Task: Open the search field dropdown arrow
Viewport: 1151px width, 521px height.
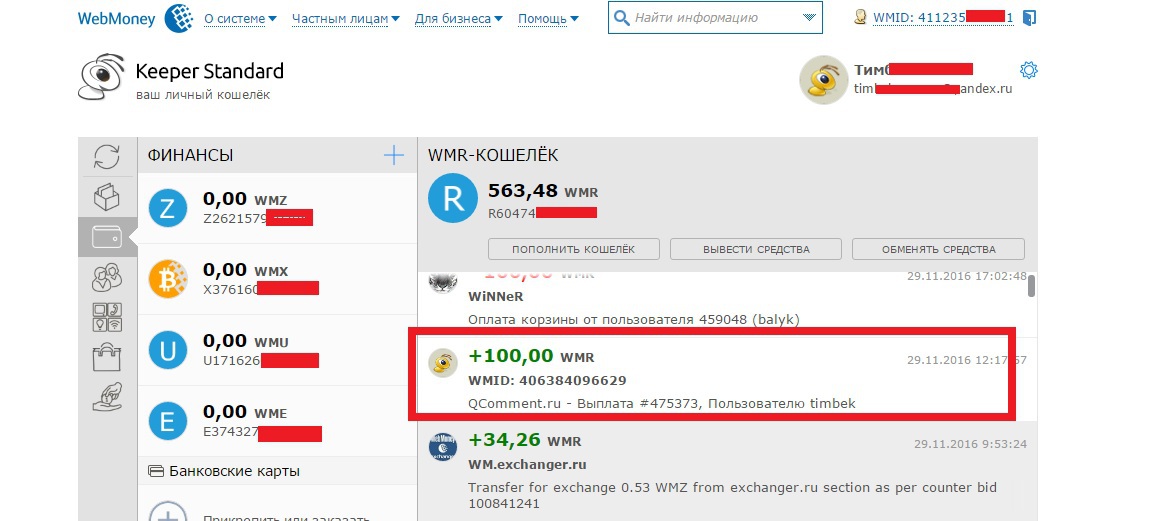Action: (809, 18)
